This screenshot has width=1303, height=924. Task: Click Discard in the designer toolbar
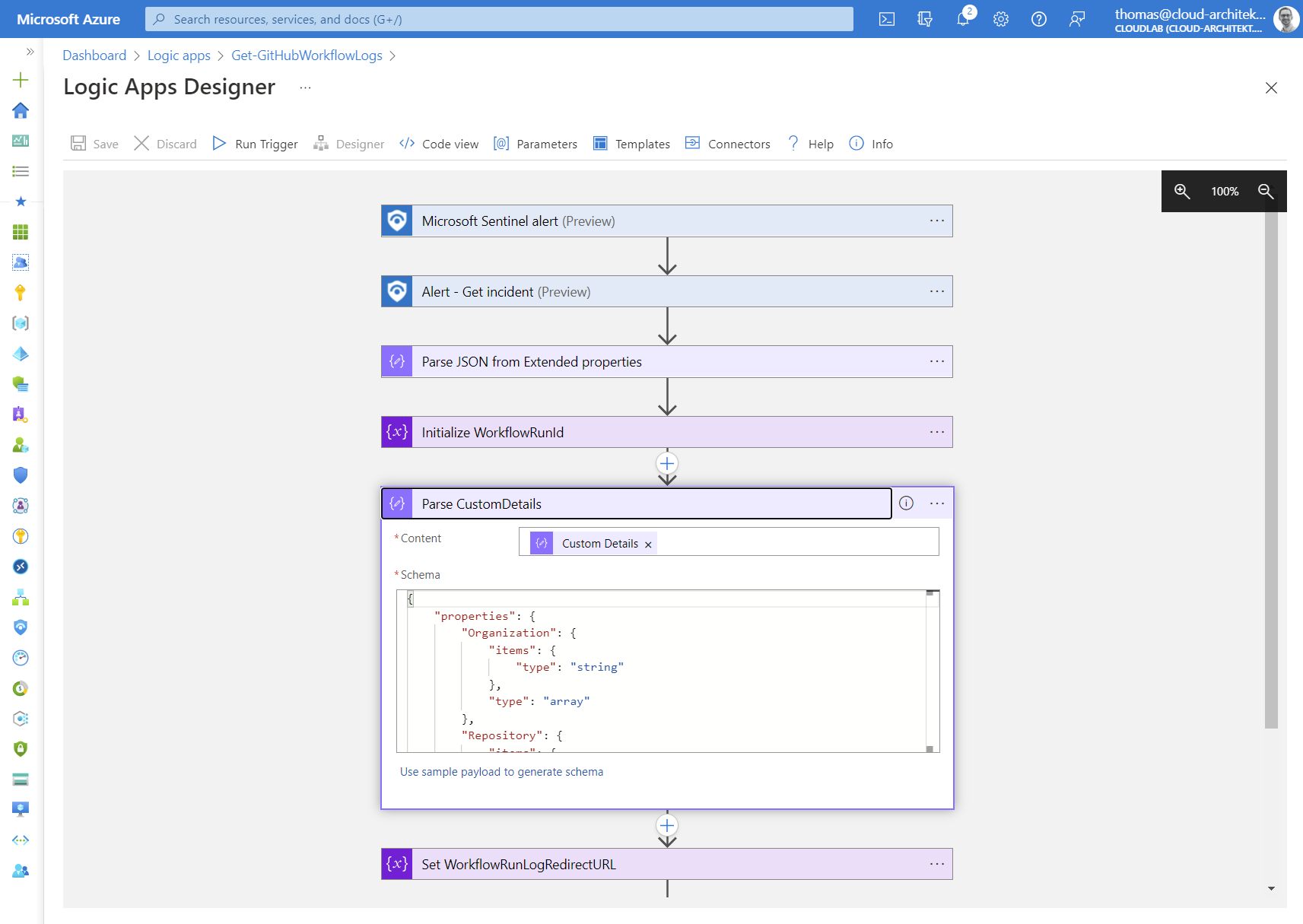165,144
